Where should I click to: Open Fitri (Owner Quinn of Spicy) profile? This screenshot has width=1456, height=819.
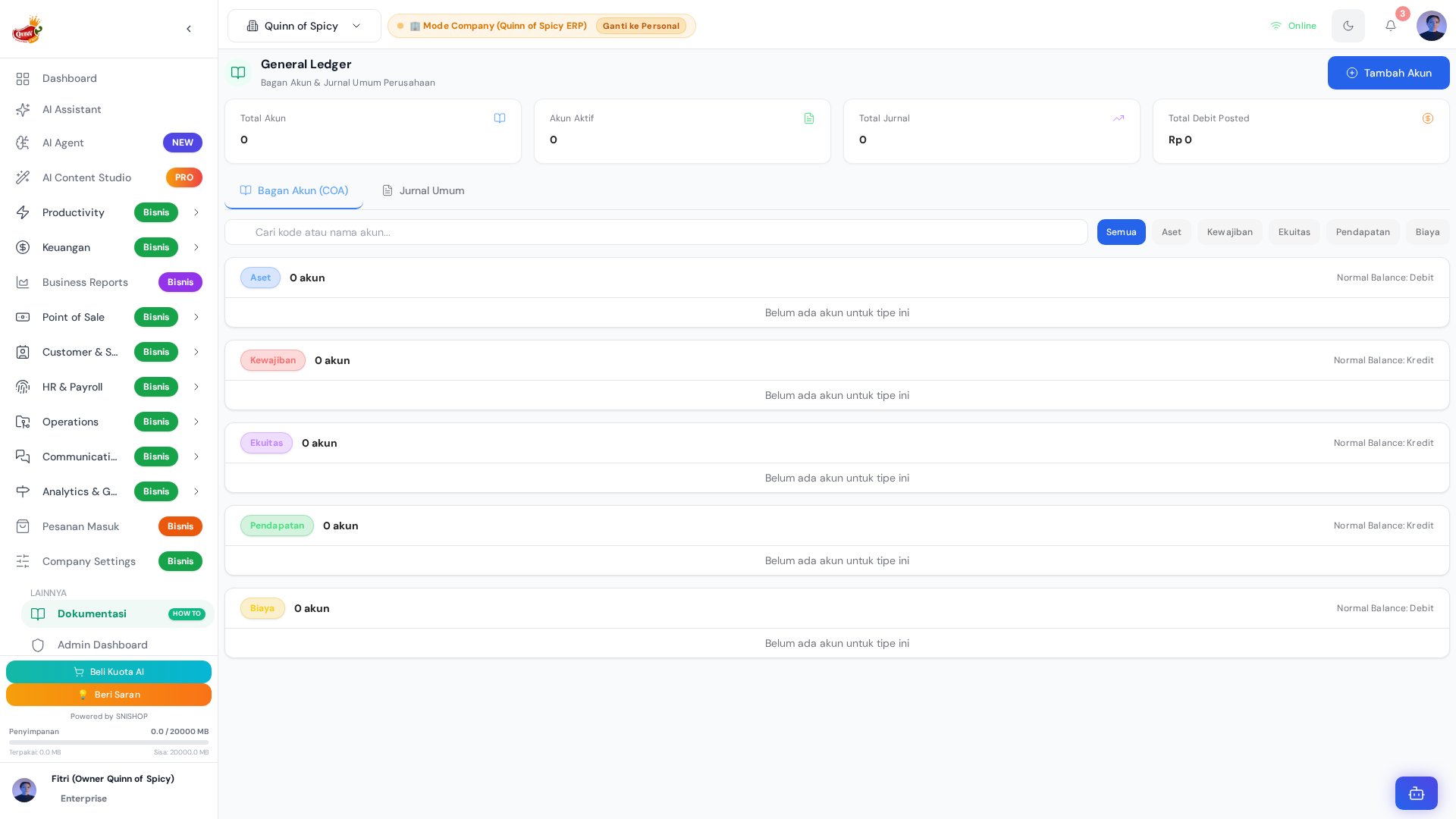108,789
